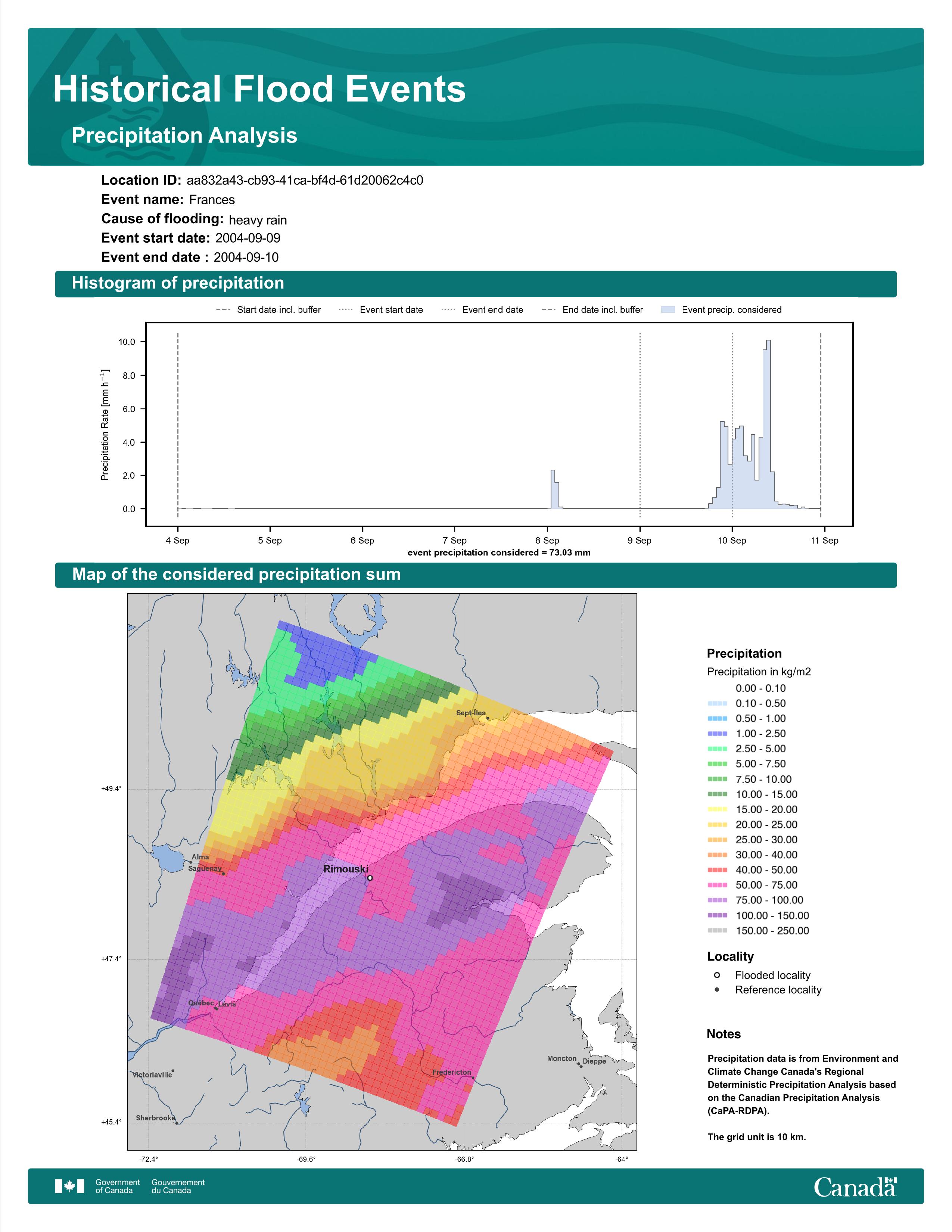This screenshot has height=1232, width=952.
Task: Click the 100.00 - 150.00 purple legend swatch
Action: (x=717, y=915)
